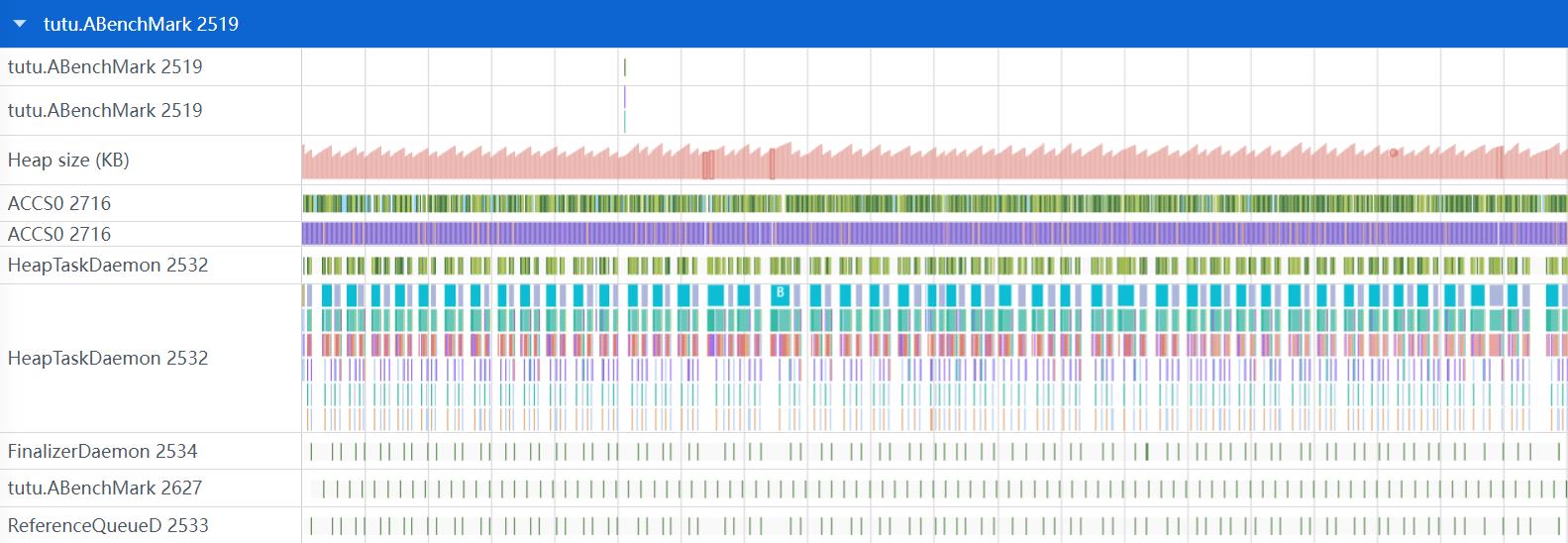The image size is (1568, 543).
Task: Click the blue tutu.ABenchMark 2519 header title
Action: (141, 24)
